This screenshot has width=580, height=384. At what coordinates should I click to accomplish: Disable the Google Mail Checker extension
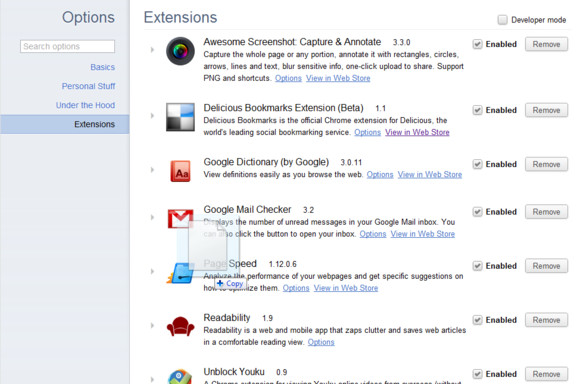(477, 212)
